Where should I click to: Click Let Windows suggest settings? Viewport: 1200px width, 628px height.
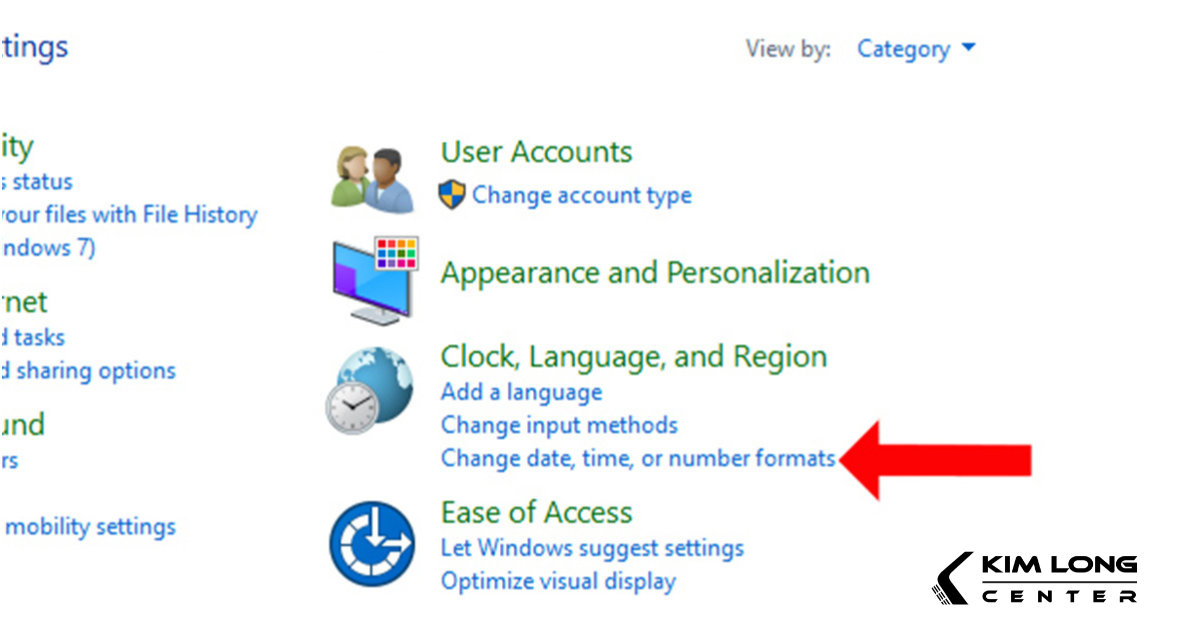pyautogui.click(x=592, y=548)
